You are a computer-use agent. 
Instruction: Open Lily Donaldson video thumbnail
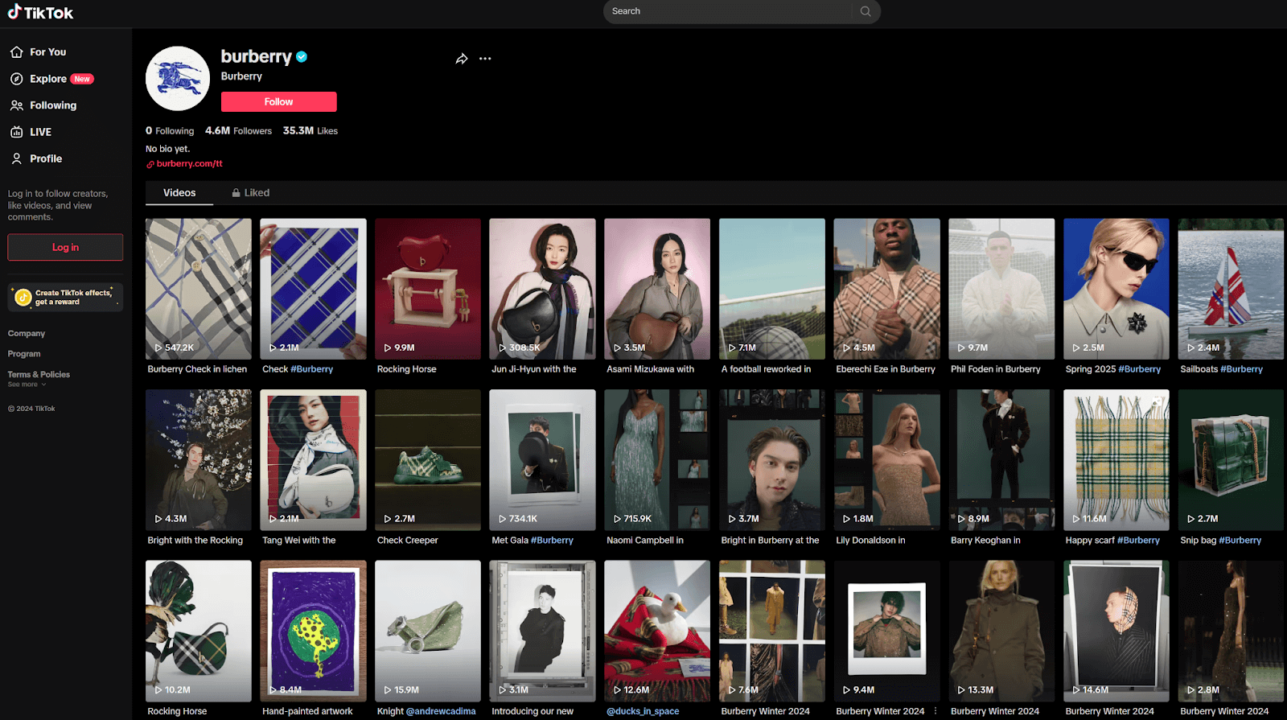[x=887, y=460]
